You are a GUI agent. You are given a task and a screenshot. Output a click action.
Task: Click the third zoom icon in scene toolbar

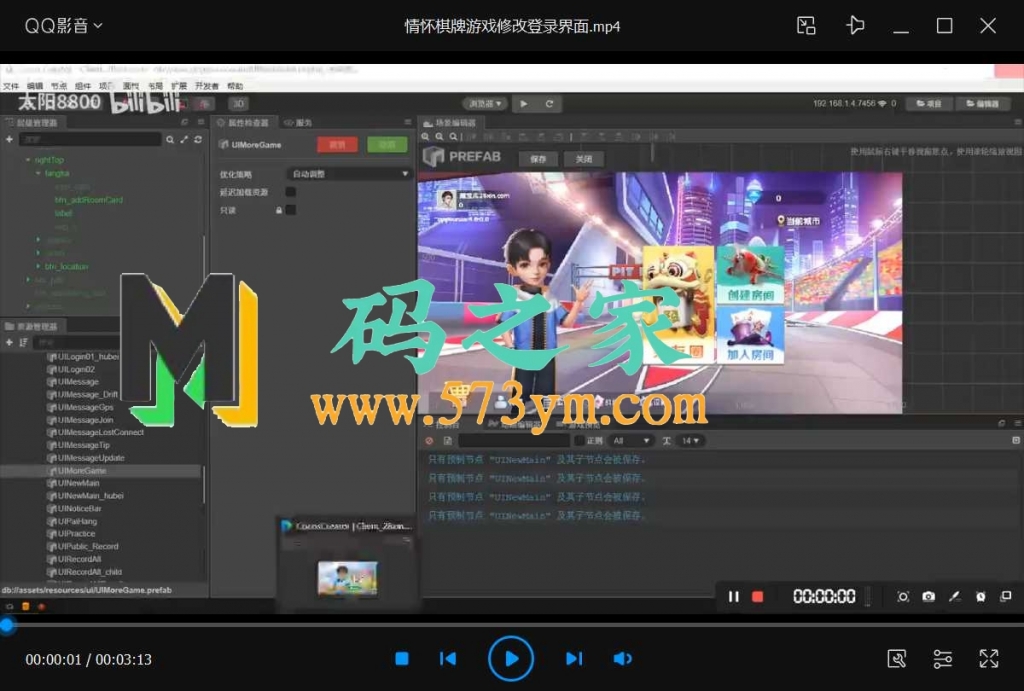click(x=453, y=137)
